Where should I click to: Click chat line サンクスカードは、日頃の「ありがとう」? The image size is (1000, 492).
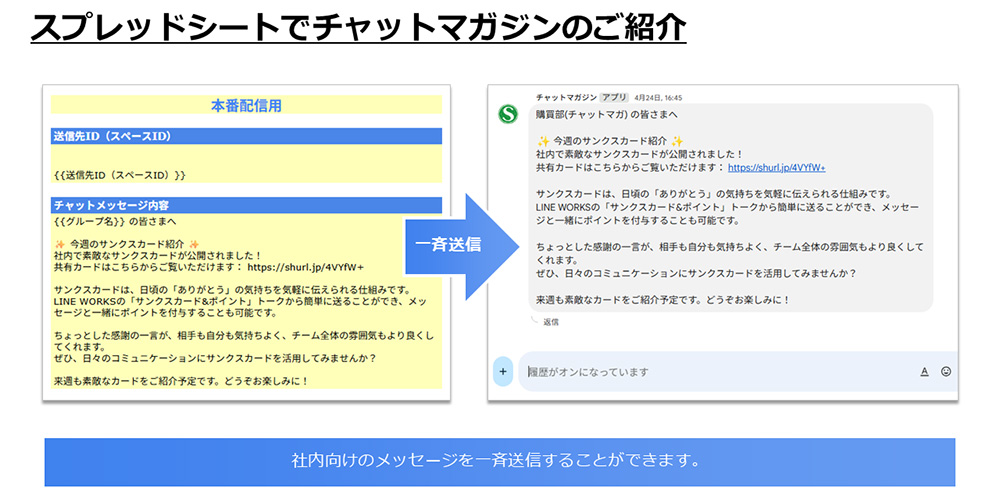pyautogui.click(x=714, y=194)
